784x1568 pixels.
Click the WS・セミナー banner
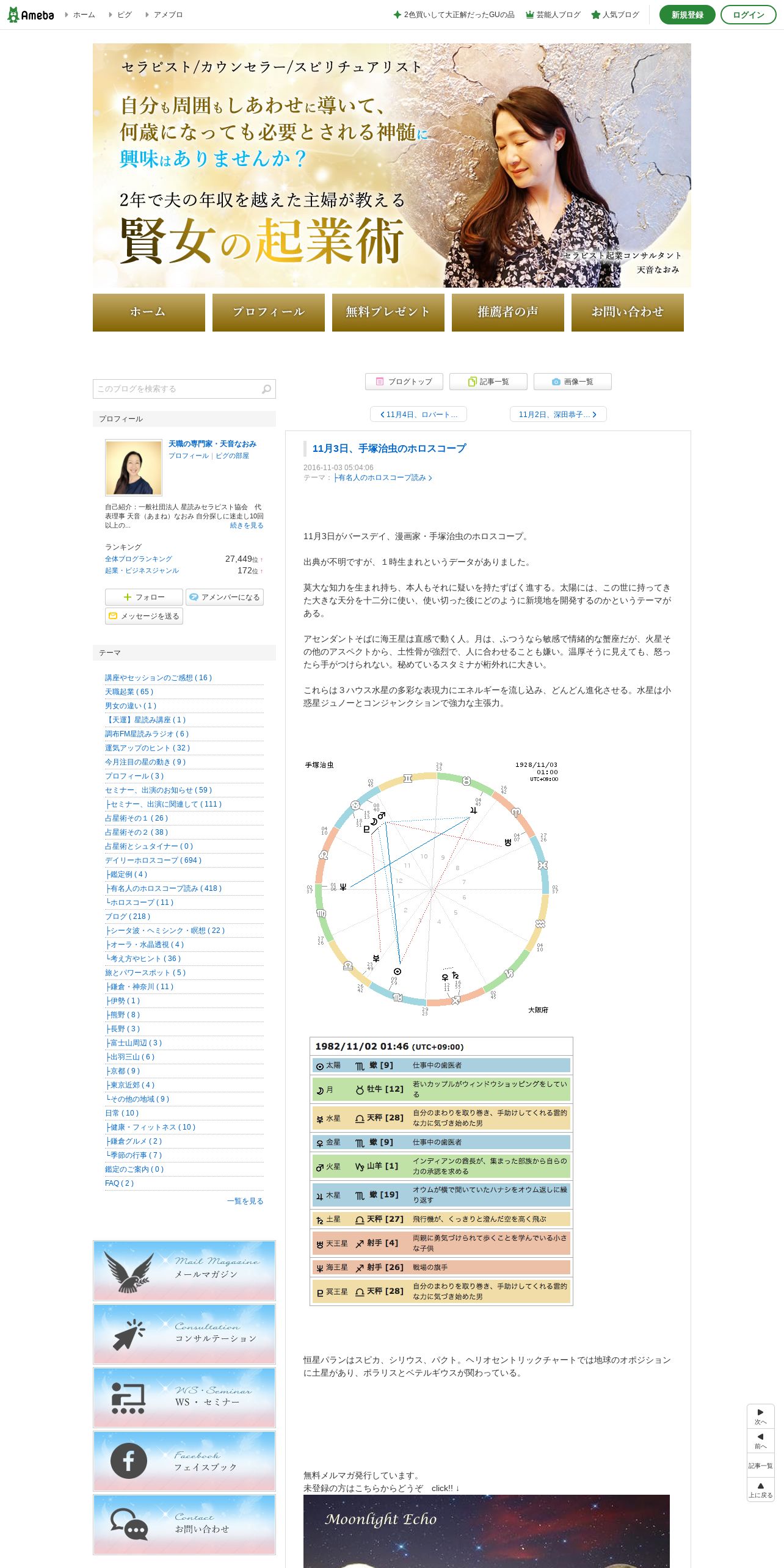(x=184, y=1398)
